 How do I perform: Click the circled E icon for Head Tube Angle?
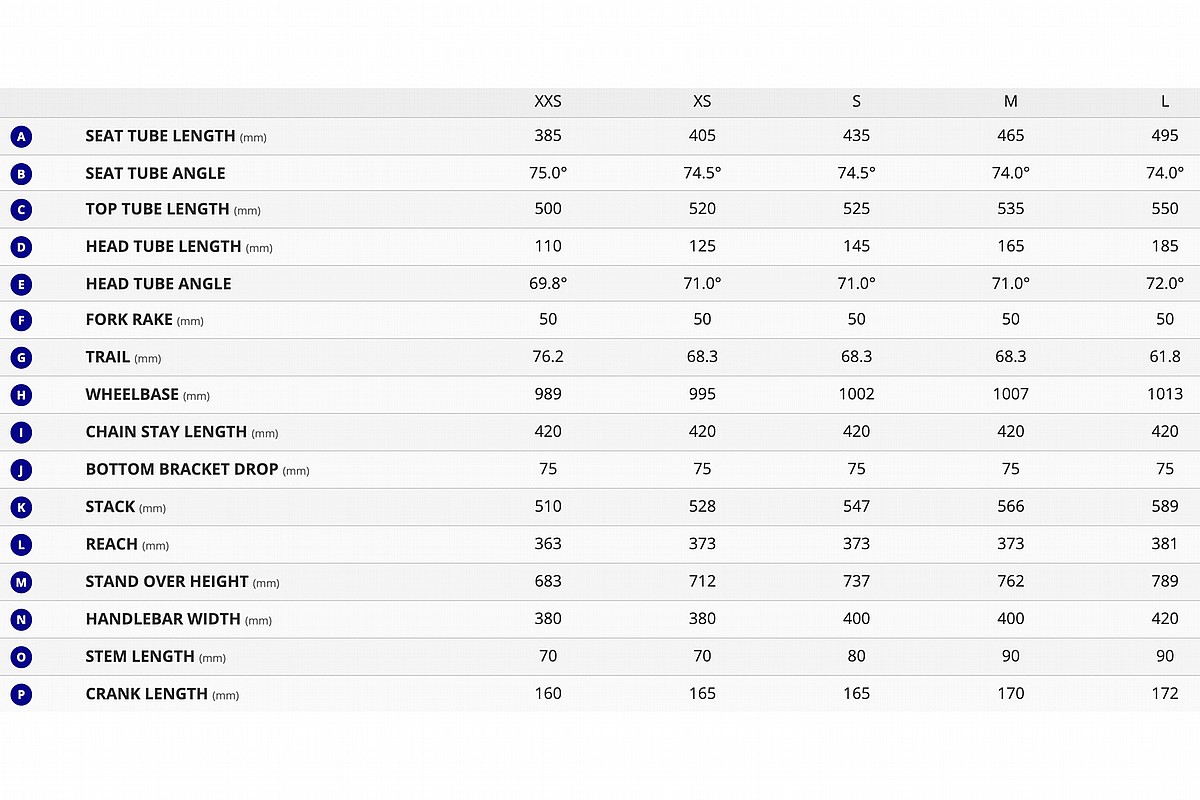point(21,284)
